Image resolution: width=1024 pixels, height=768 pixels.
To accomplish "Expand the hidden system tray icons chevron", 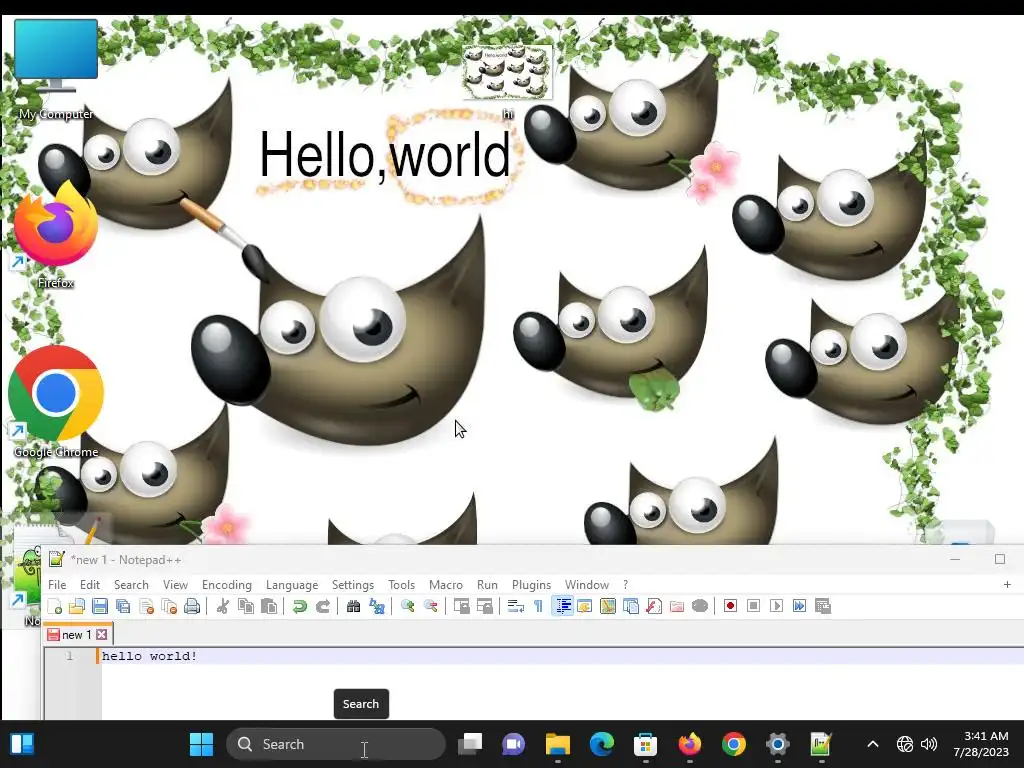I will pyautogui.click(x=872, y=744).
